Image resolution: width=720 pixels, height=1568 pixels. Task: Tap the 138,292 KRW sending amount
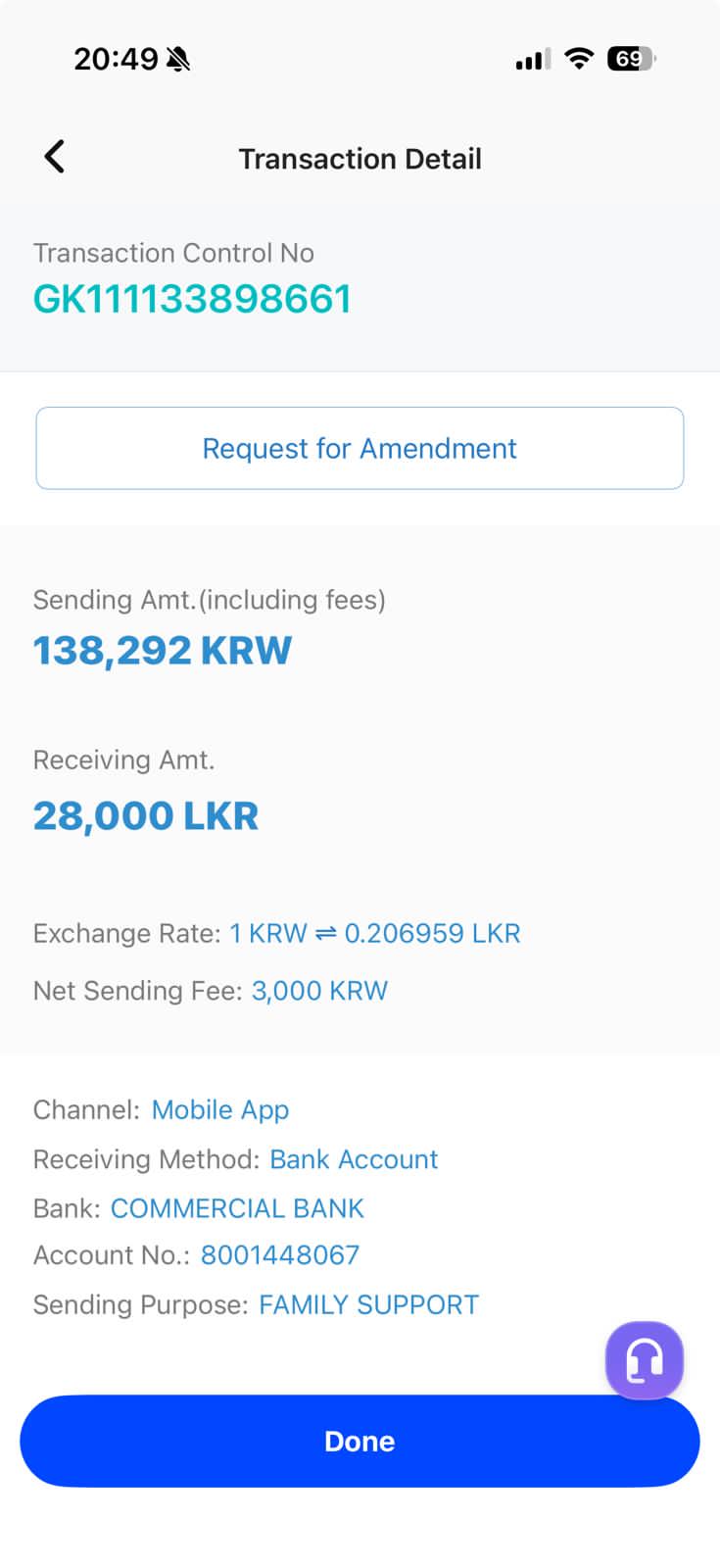163,651
